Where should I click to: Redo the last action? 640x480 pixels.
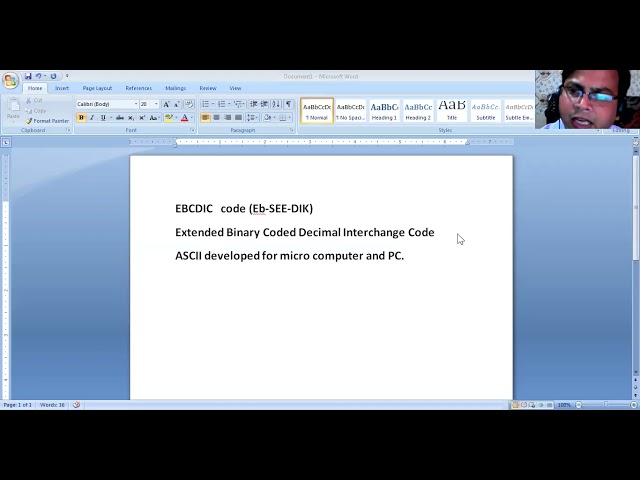(x=53, y=76)
